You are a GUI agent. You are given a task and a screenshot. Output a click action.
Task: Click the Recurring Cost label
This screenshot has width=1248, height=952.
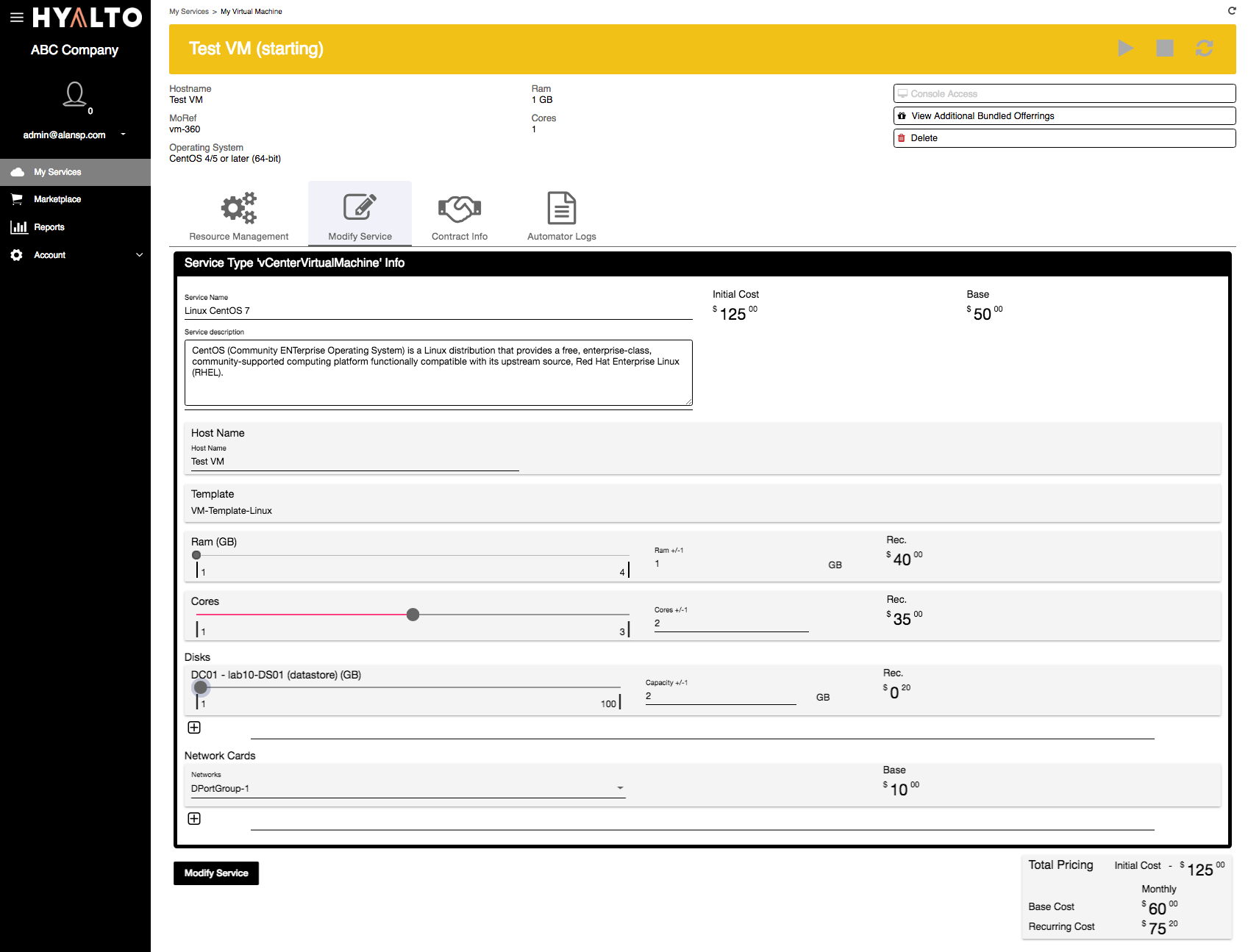(x=1061, y=927)
